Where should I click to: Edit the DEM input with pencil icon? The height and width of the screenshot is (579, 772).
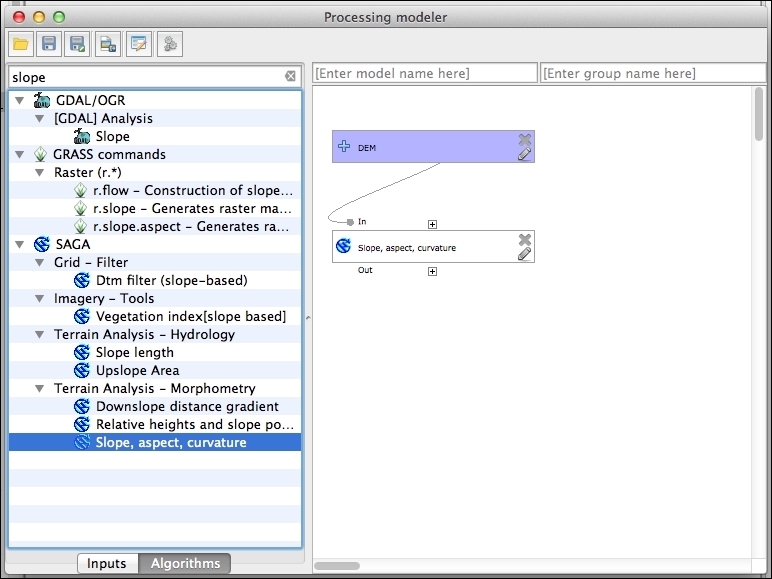tap(524, 154)
